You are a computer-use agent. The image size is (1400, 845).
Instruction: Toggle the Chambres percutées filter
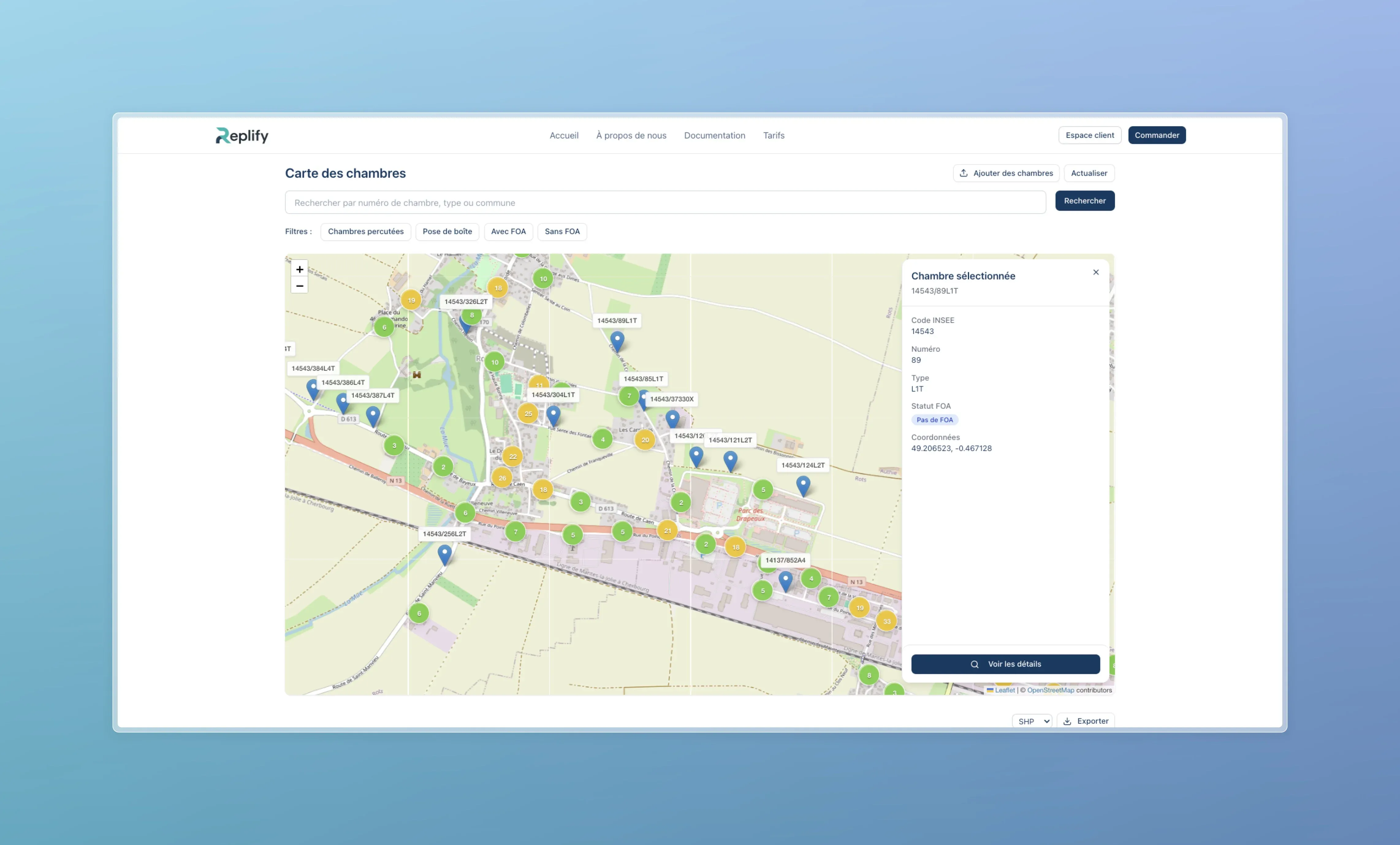(x=365, y=232)
